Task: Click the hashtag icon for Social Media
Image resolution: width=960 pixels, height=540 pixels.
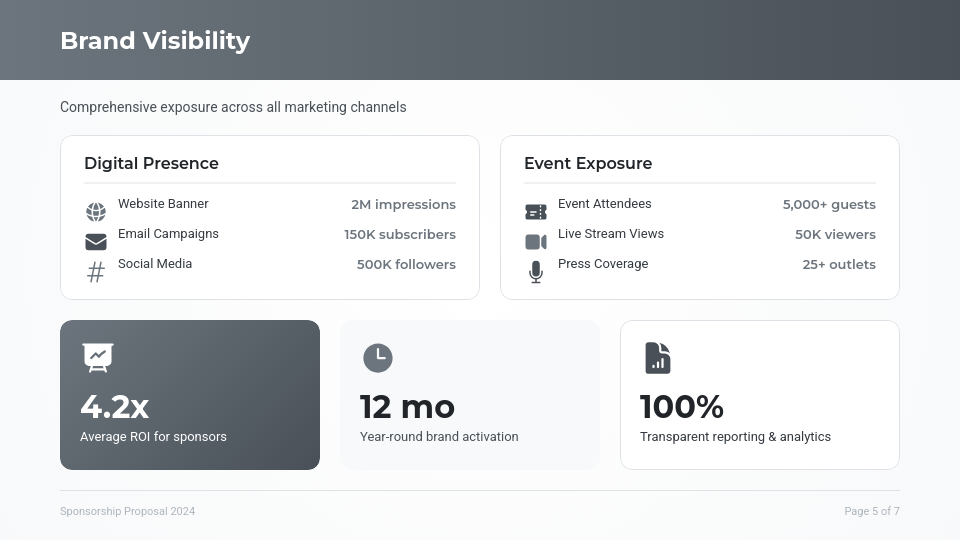Action: point(96,272)
